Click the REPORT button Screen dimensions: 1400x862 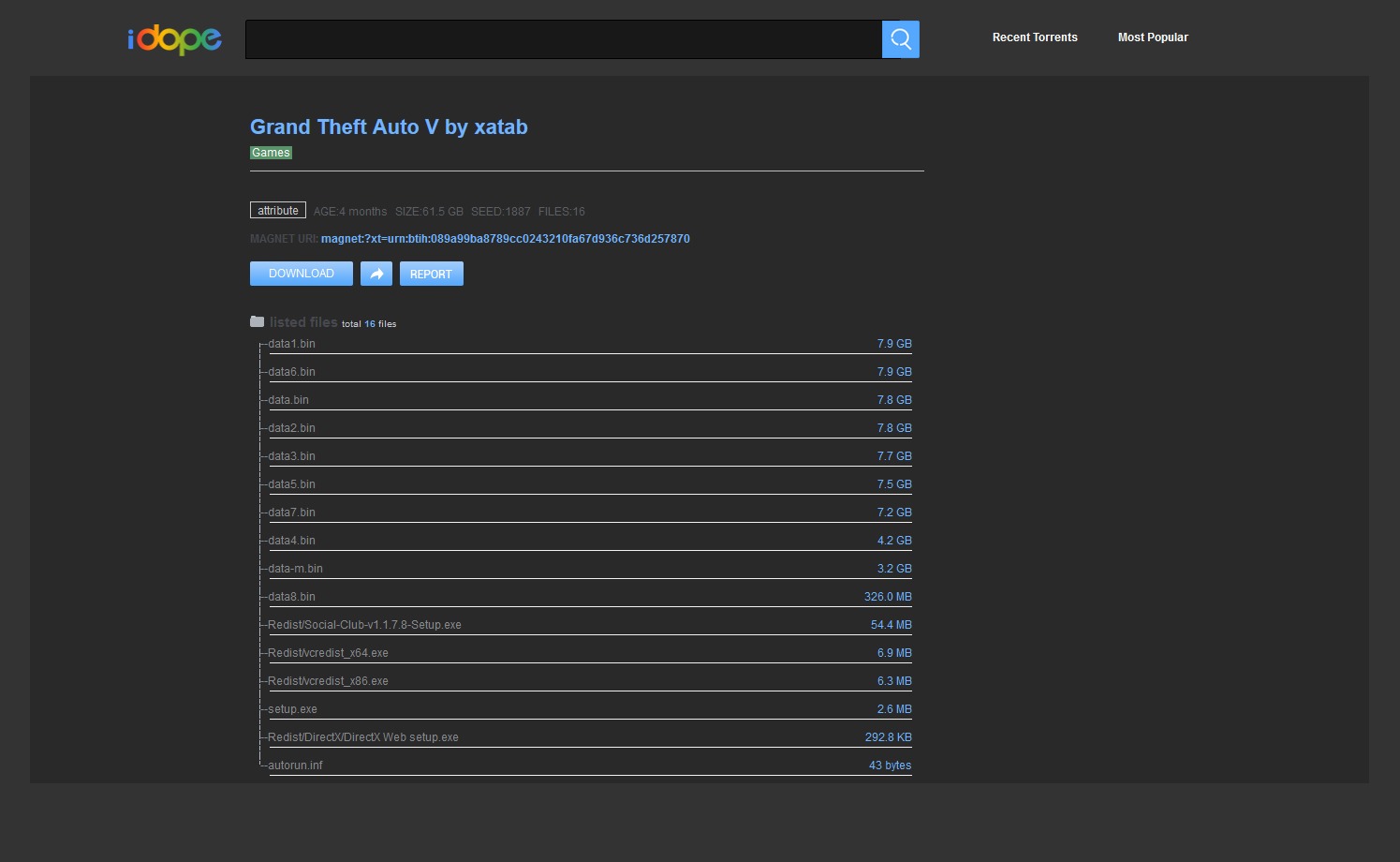click(x=432, y=274)
